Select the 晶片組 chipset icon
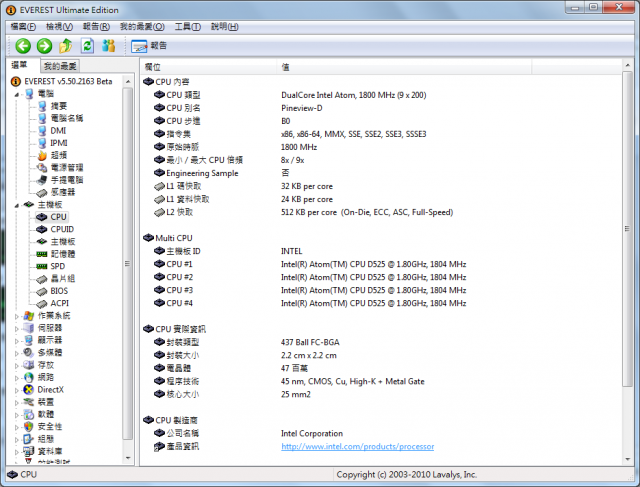Image resolution: width=640 pixels, height=487 pixels. tap(42, 279)
